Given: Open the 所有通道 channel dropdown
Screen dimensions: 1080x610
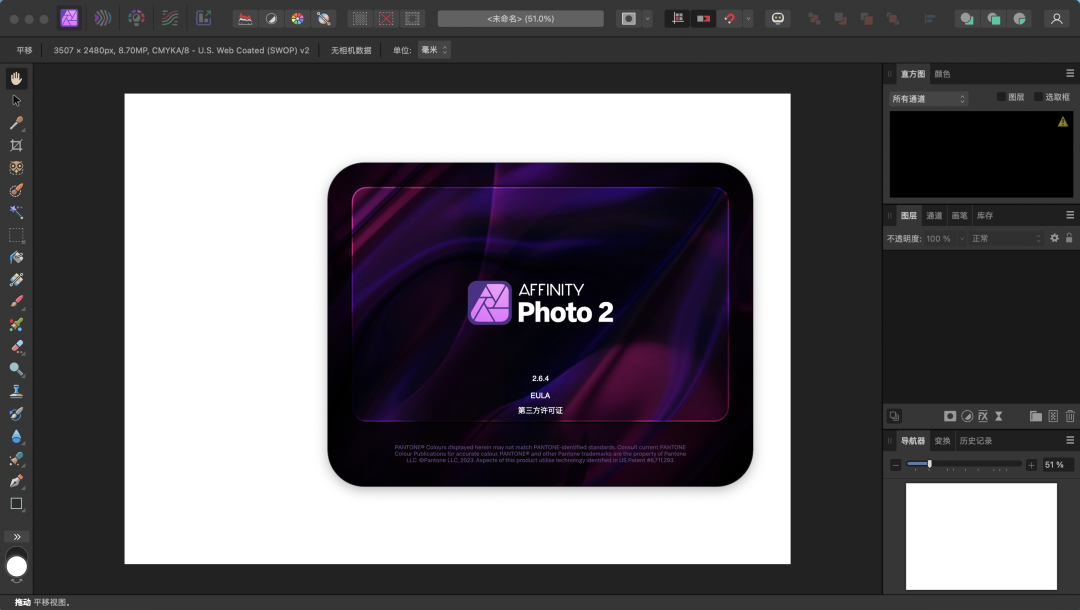Looking at the screenshot, I should pyautogui.click(x=929, y=99).
